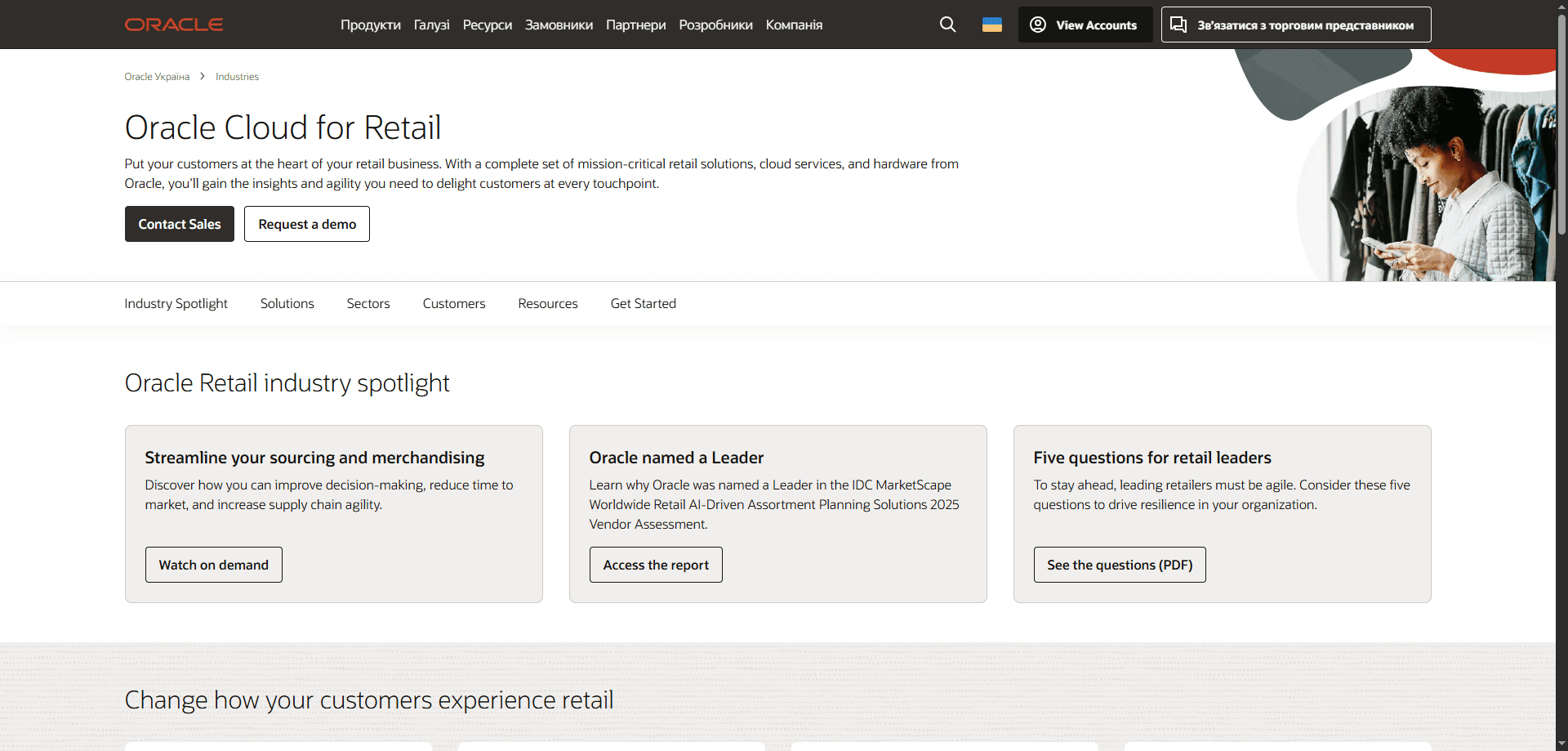Open the Партнери menu
Screen dimensions: 1568x751
(x=636, y=25)
